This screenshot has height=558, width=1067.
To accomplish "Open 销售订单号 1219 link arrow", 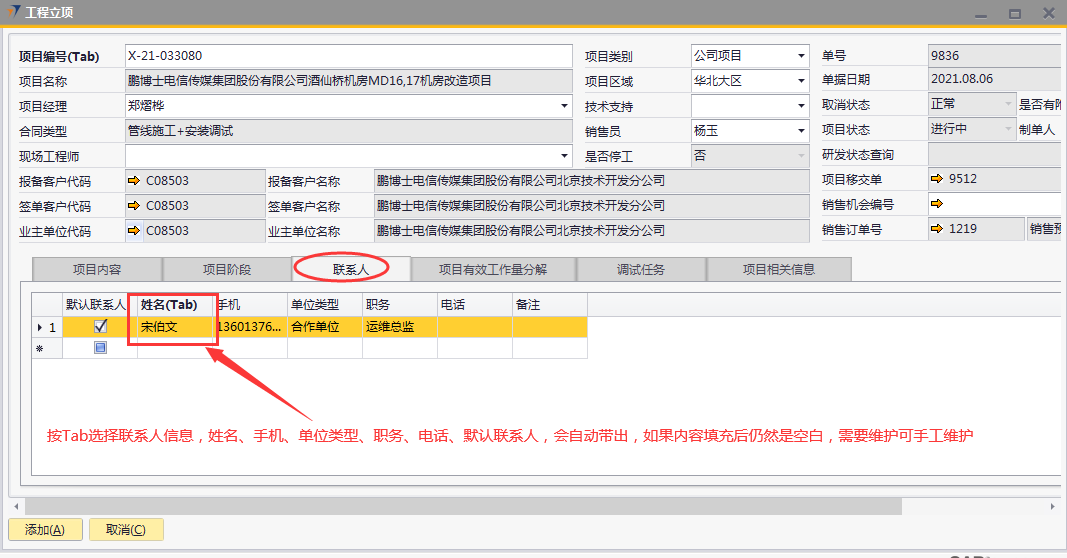I will click(x=937, y=230).
